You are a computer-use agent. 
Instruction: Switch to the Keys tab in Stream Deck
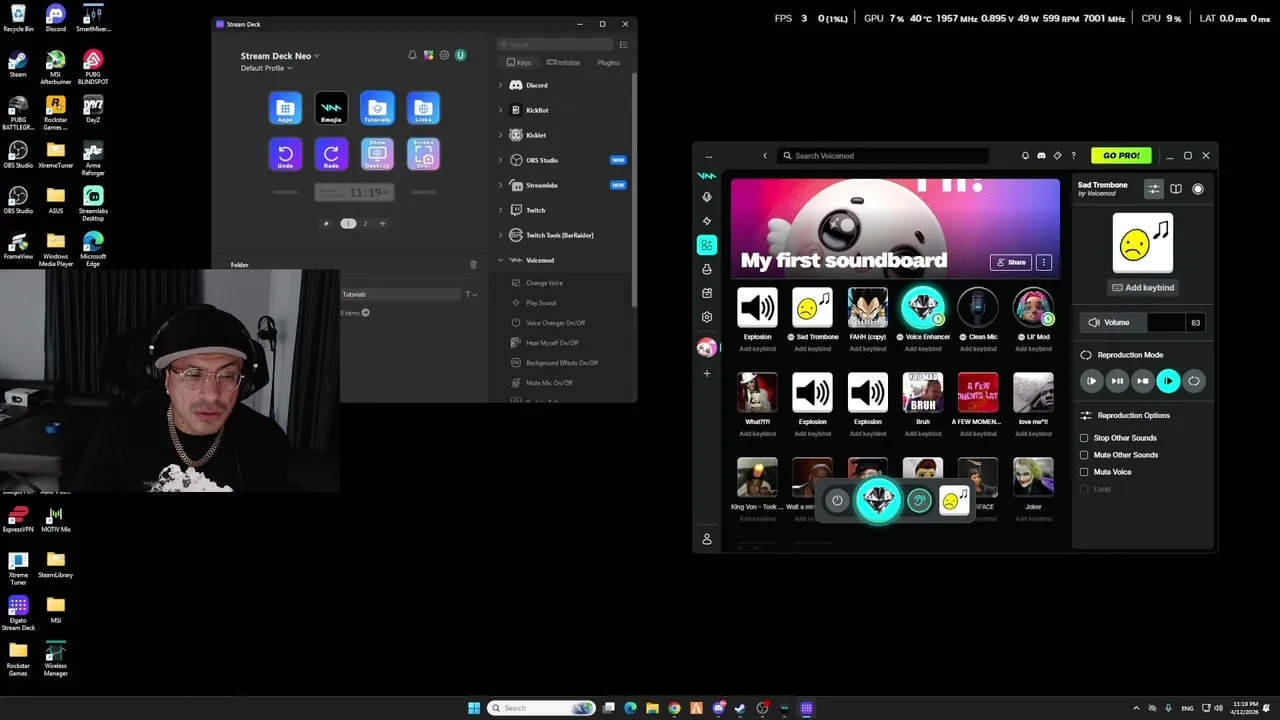519,62
